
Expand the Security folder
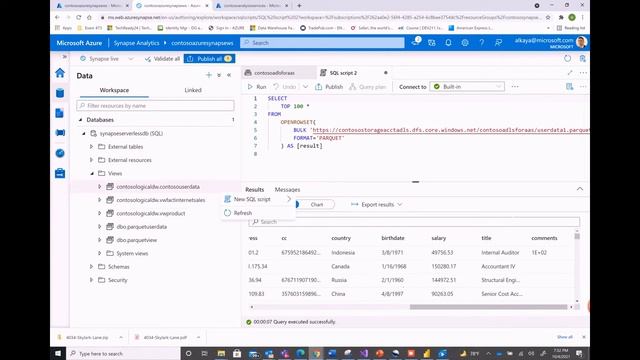click(x=91, y=280)
